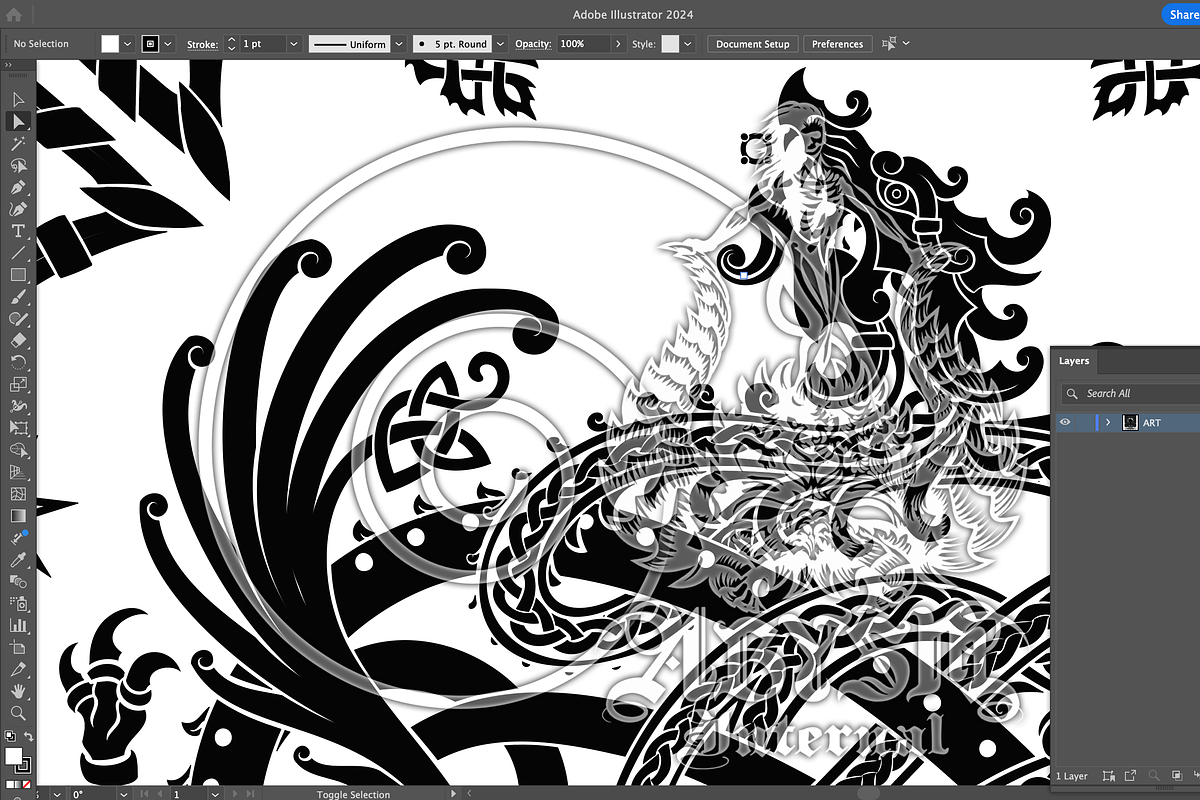Screen dimensions: 1200x800
Task: Select the Perspective Grid tool
Action: pyautogui.click(x=18, y=472)
